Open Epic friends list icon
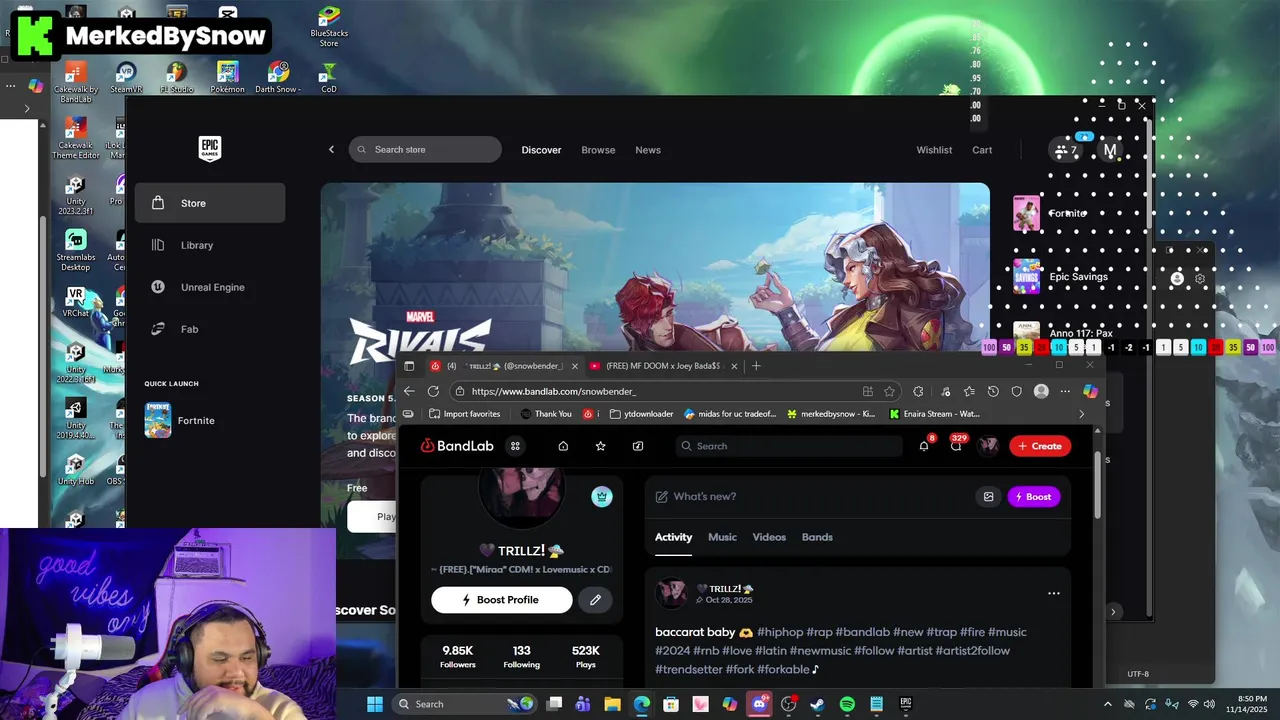 (x=1065, y=151)
